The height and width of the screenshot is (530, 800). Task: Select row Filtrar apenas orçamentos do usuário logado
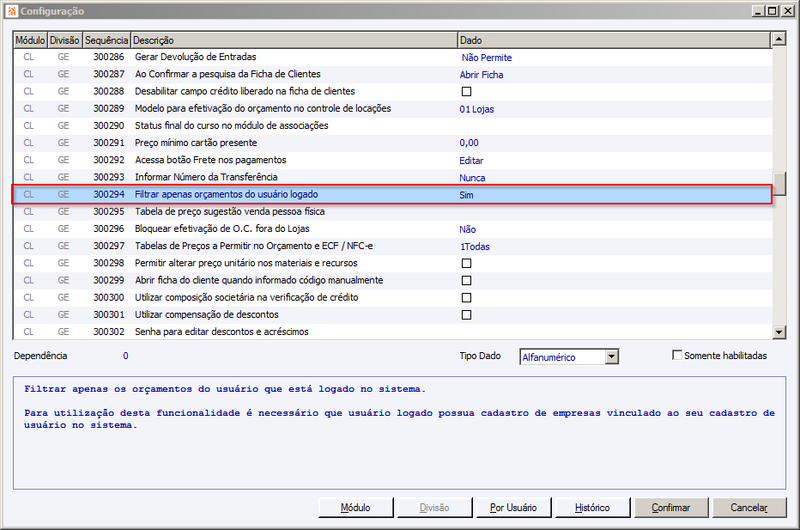(x=392, y=194)
